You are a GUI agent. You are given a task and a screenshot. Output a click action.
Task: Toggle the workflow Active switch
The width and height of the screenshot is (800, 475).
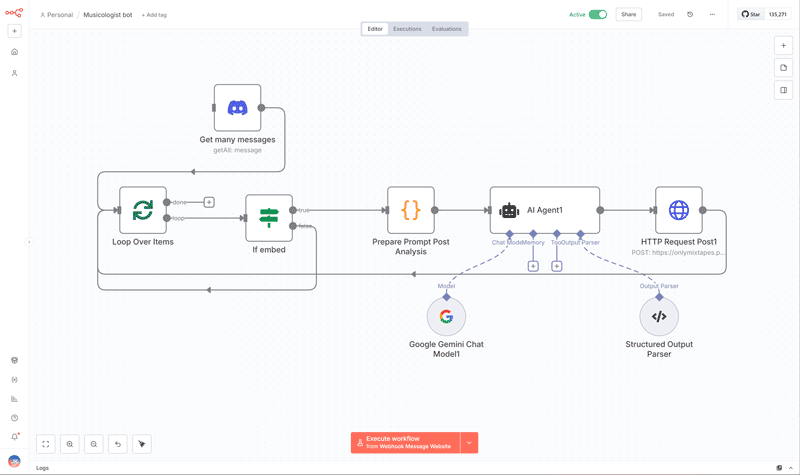pyautogui.click(x=598, y=15)
